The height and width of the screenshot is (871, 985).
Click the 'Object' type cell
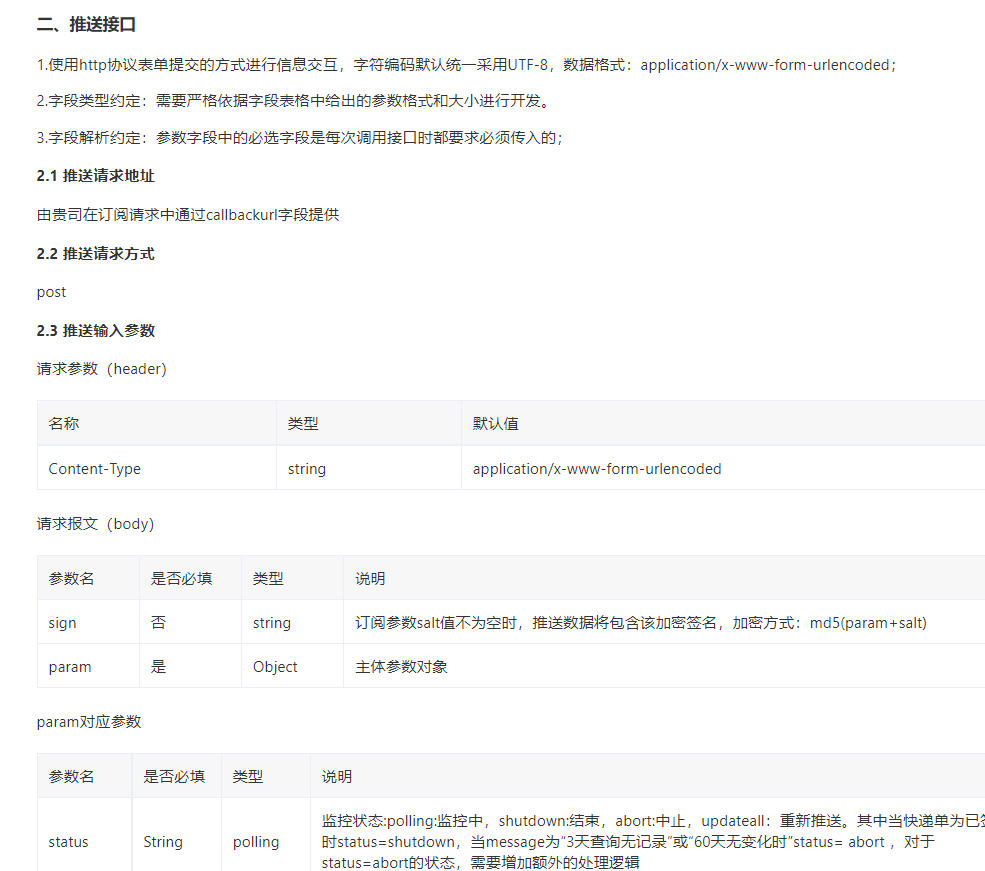point(292,666)
